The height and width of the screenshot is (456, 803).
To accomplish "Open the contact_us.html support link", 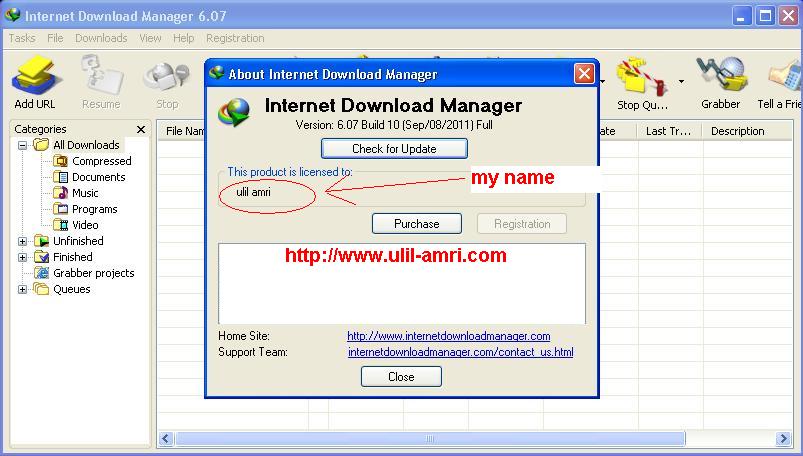I will [x=460, y=352].
